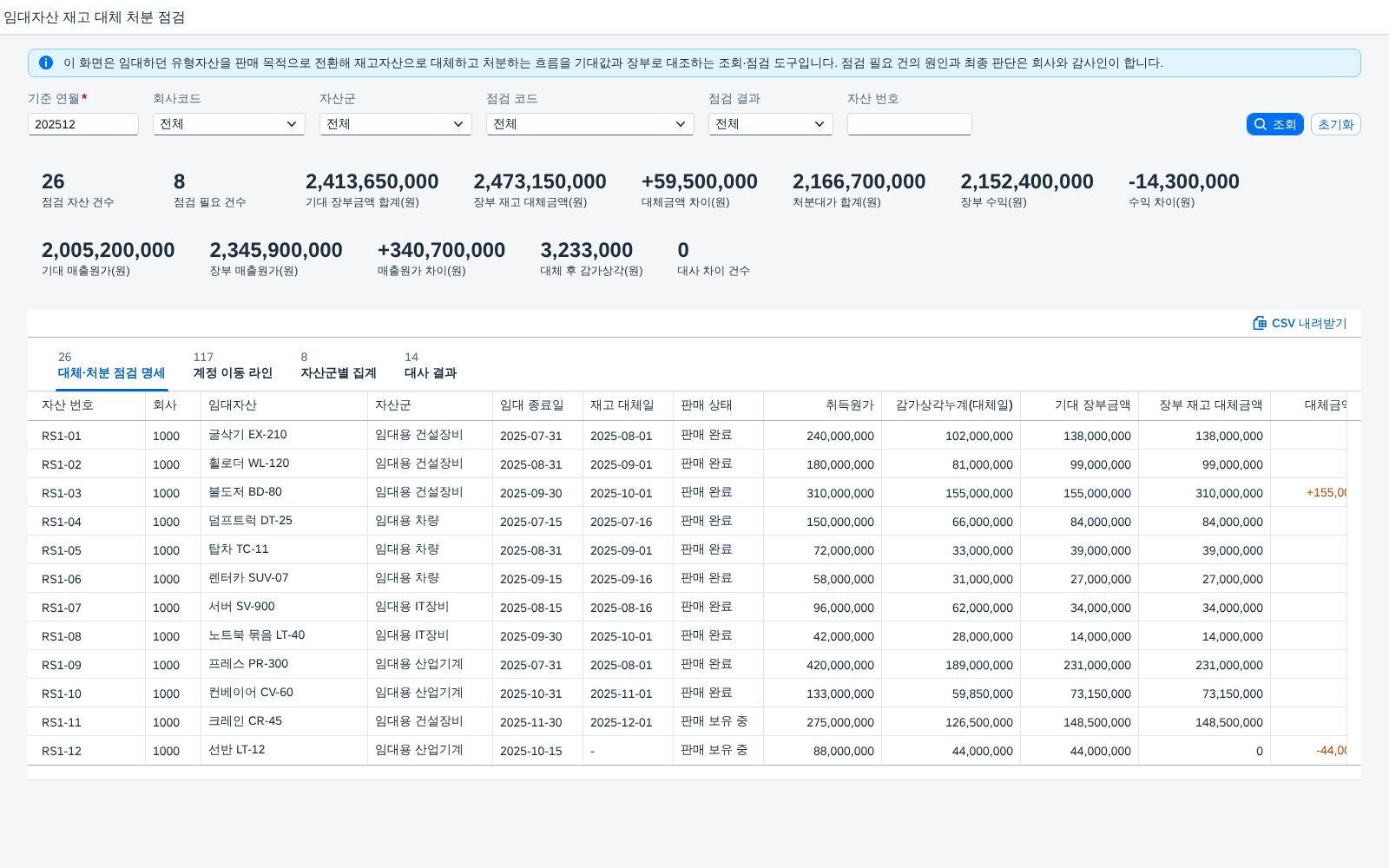The height and width of the screenshot is (868, 1389).
Task: Open the 자산군 dropdown
Action: [x=396, y=124]
